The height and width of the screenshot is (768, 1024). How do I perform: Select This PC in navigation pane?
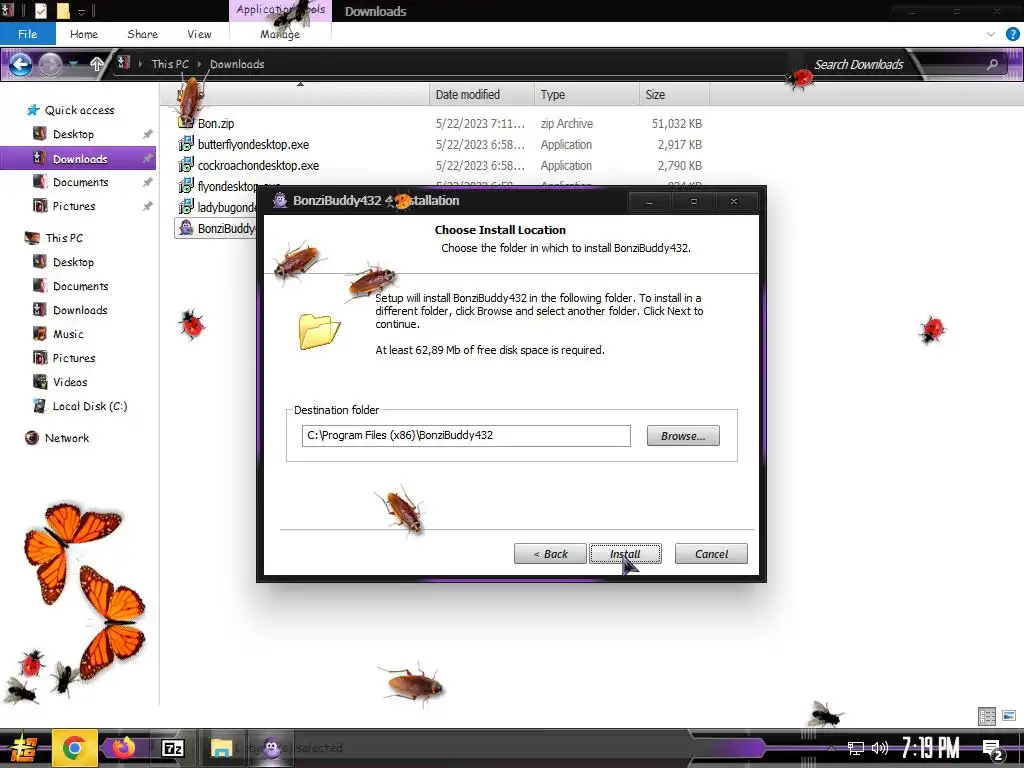(64, 238)
